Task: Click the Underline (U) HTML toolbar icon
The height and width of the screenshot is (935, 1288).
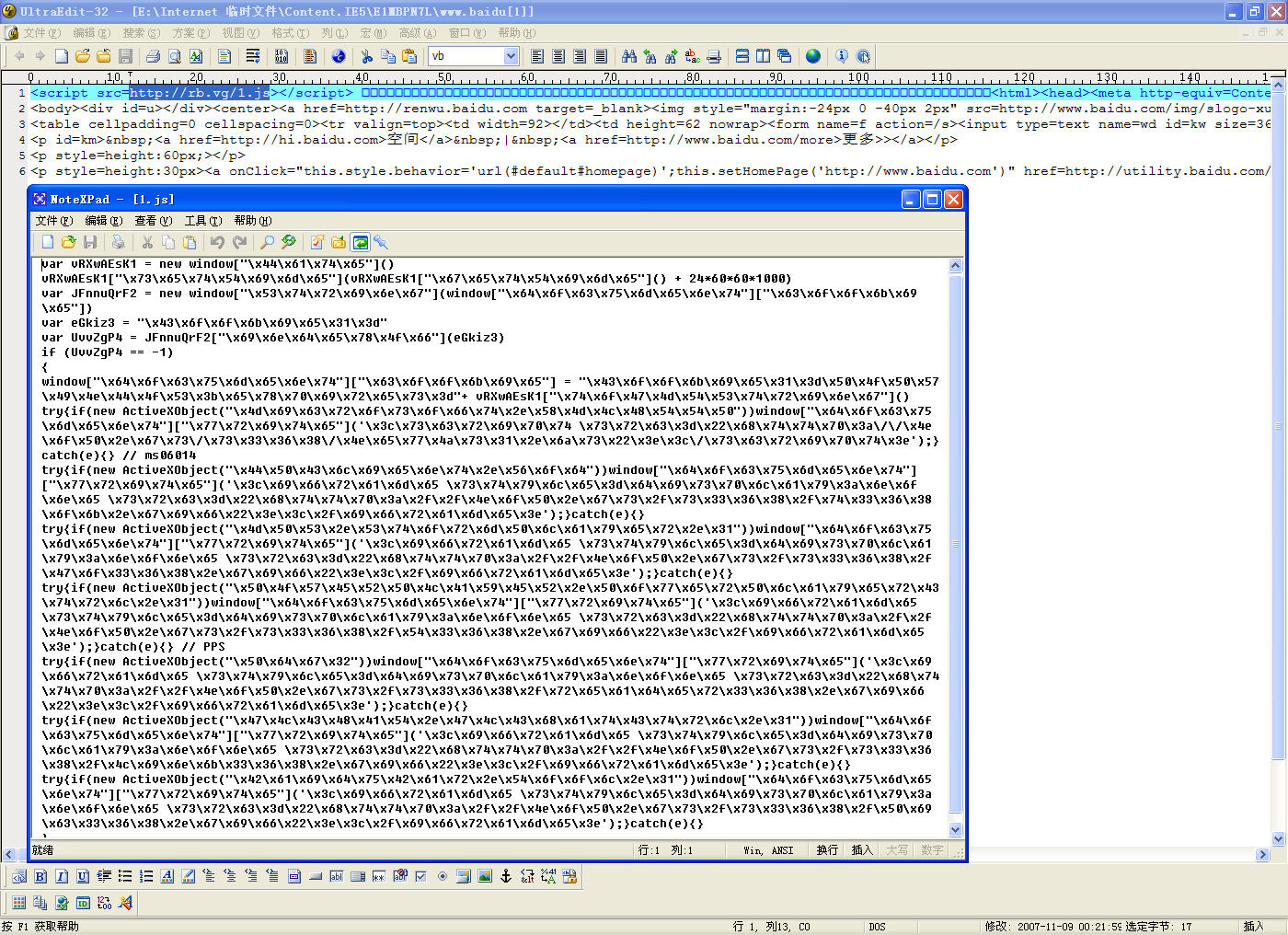Action: pos(83,876)
